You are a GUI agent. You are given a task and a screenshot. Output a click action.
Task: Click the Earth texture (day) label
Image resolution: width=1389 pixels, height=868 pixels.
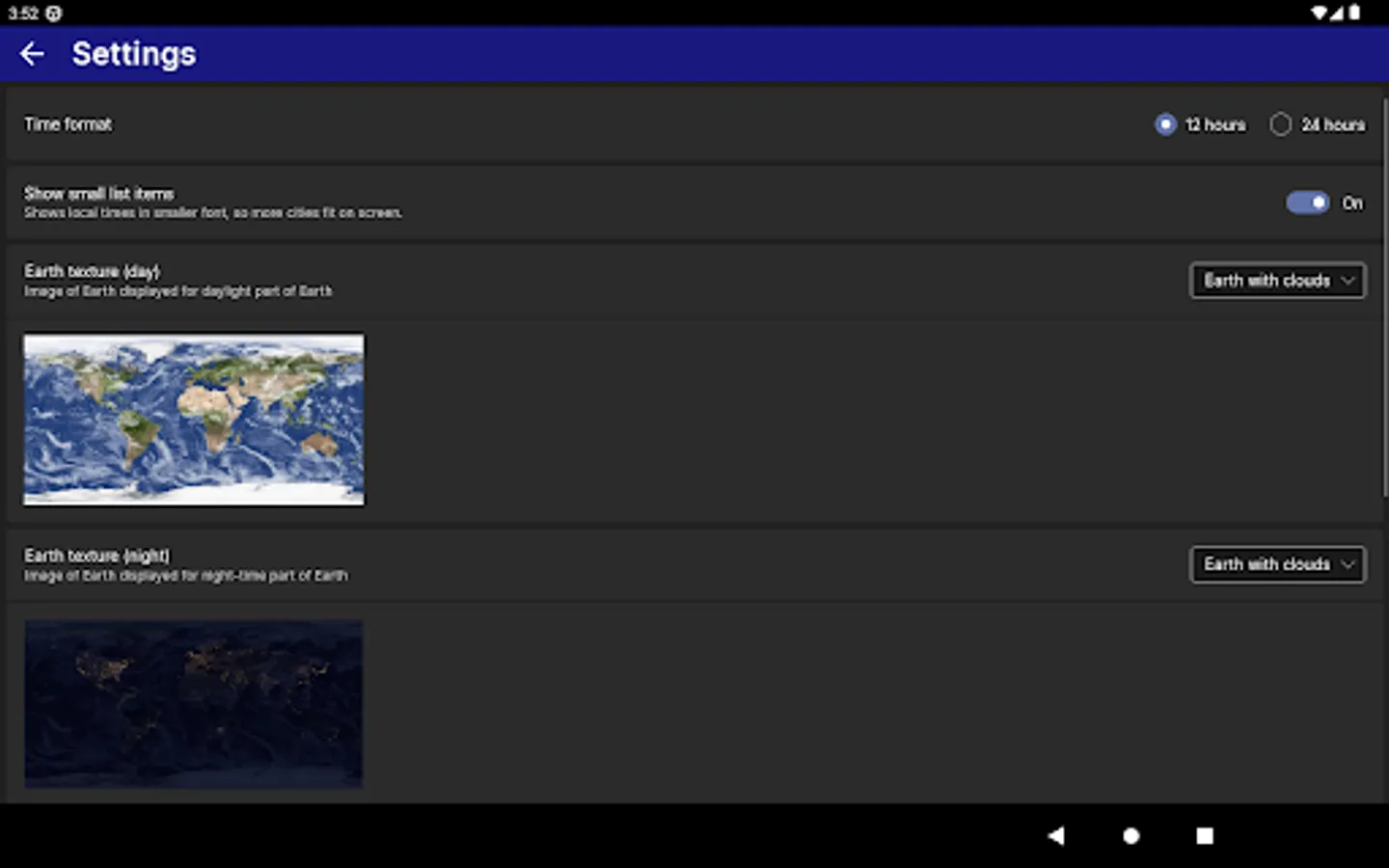(93, 271)
